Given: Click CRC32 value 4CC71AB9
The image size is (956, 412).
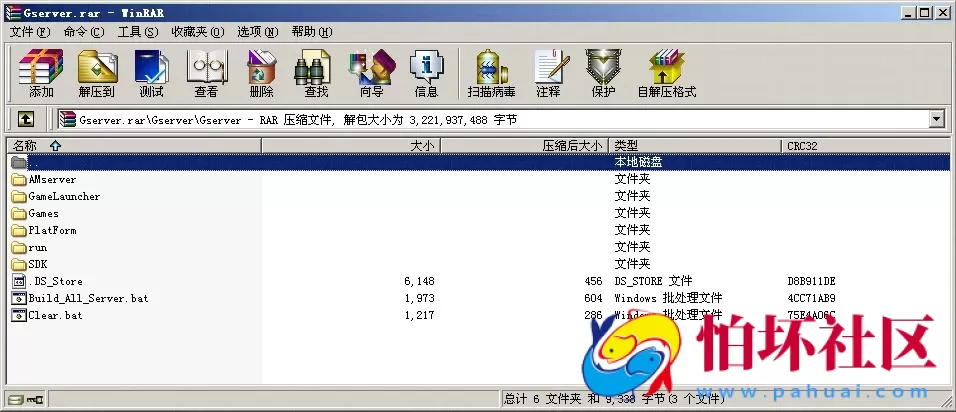Looking at the screenshot, I should (812, 298).
